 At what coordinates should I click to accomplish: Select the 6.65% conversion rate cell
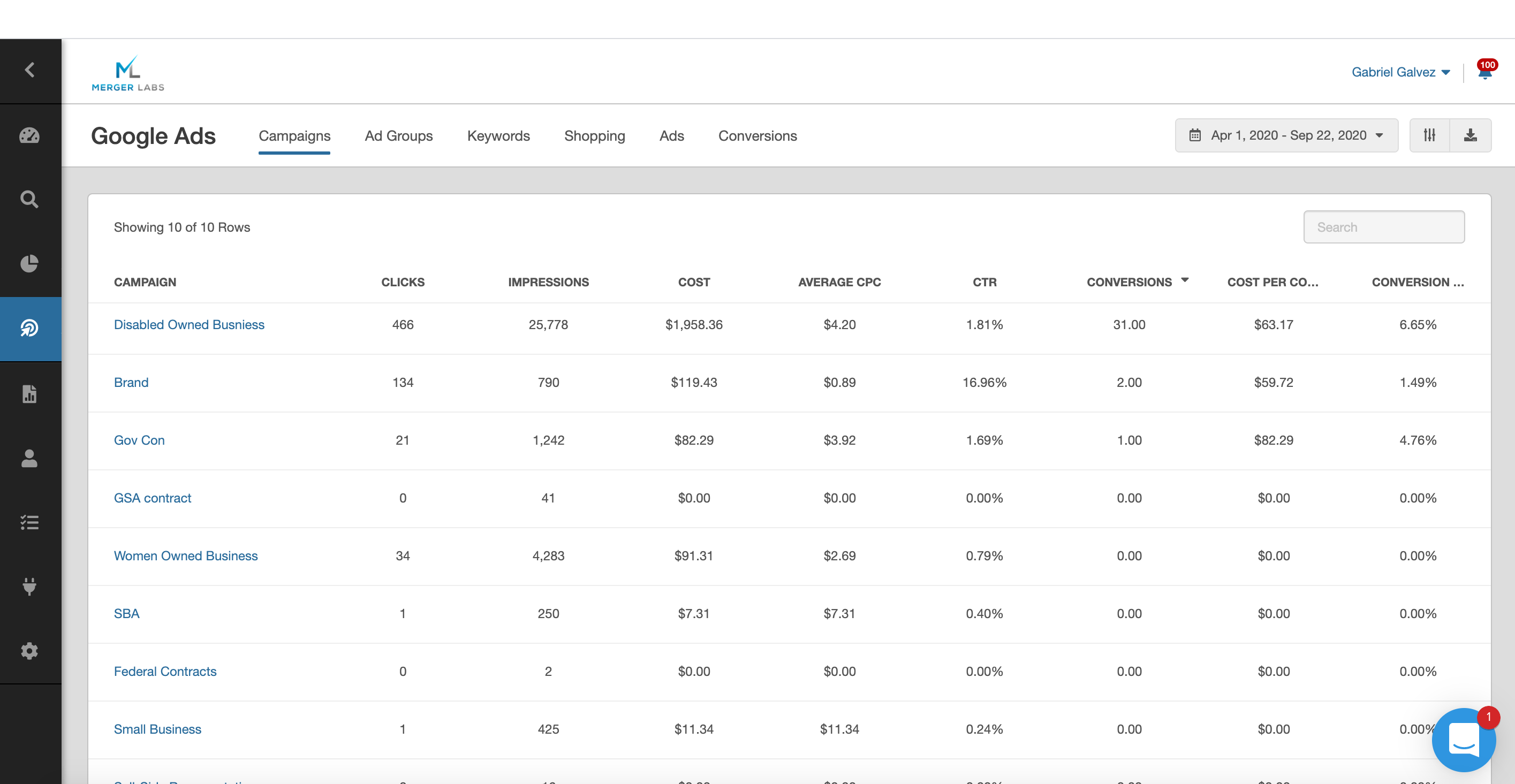tap(1418, 324)
